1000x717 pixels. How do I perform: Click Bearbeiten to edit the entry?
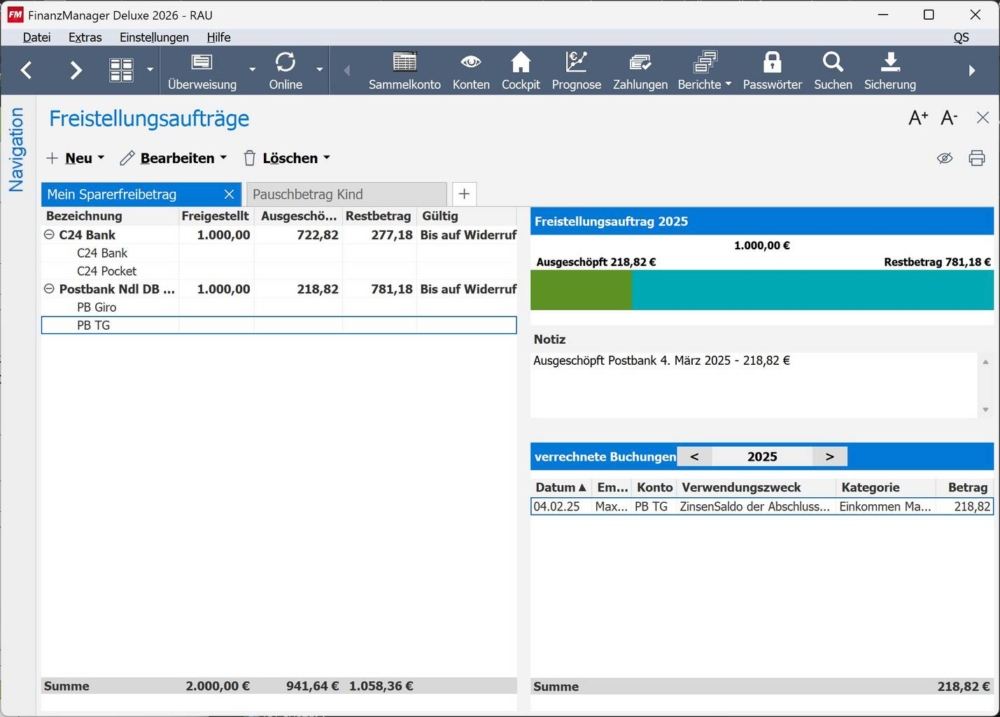tap(173, 157)
